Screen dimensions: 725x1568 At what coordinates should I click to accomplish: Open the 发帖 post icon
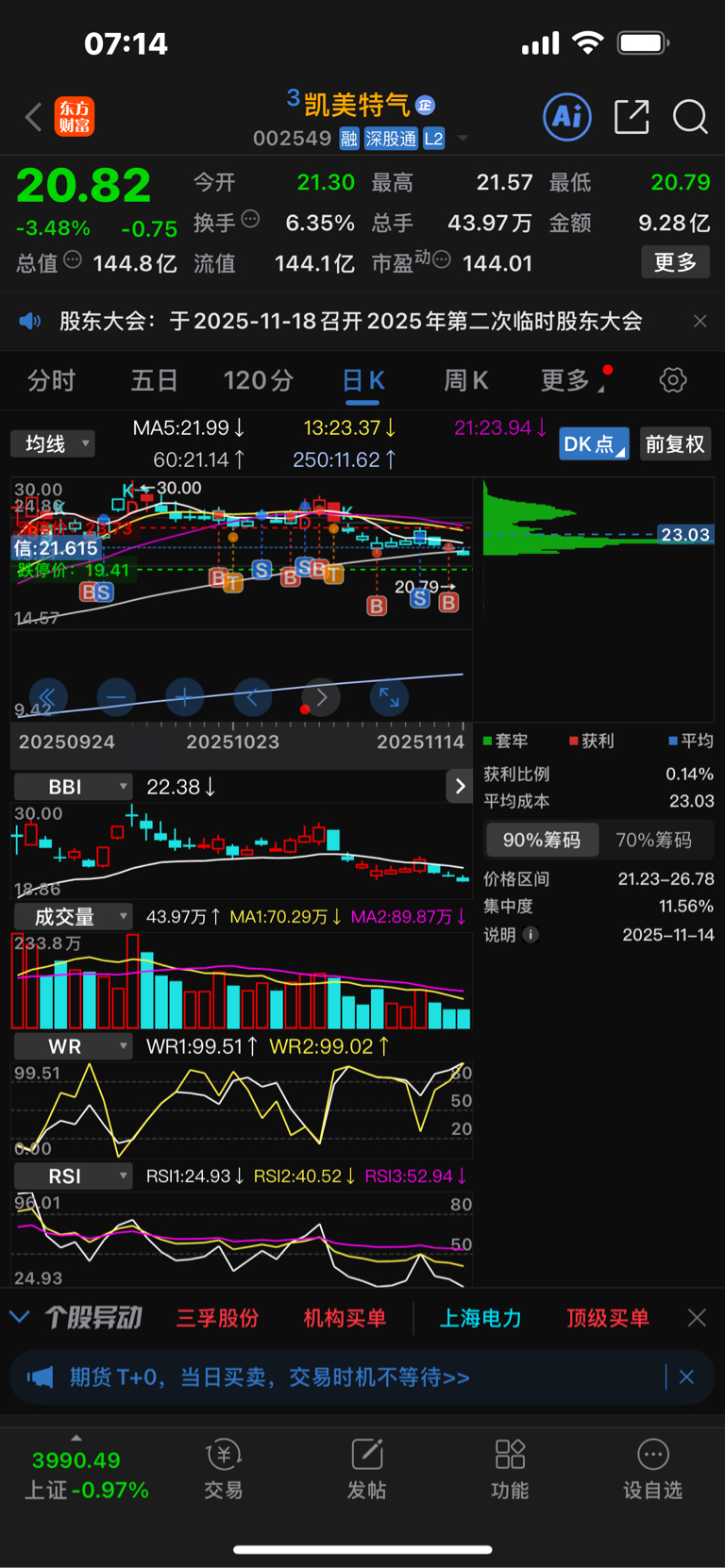(367, 1469)
